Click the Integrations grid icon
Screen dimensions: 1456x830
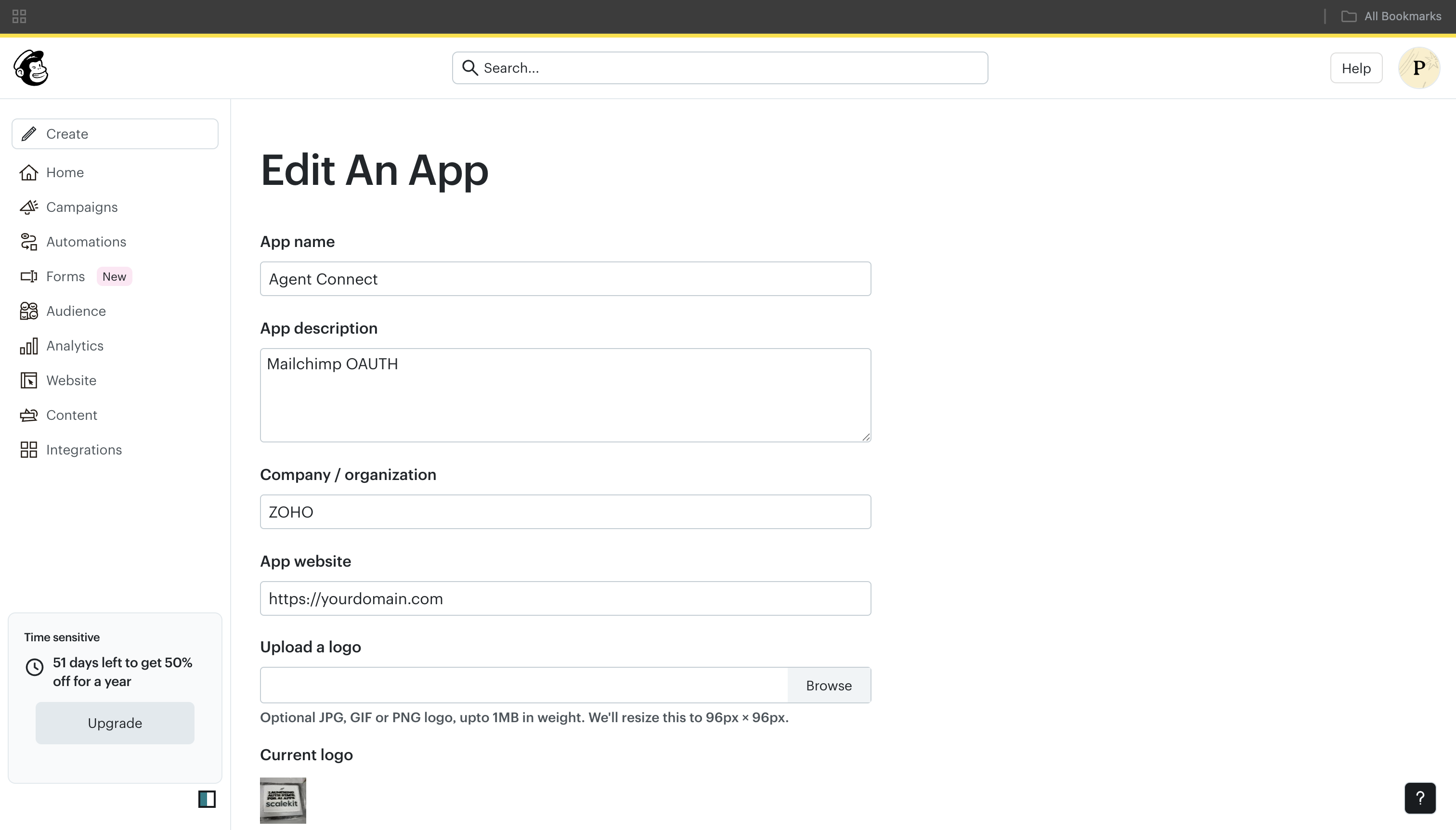tap(28, 450)
